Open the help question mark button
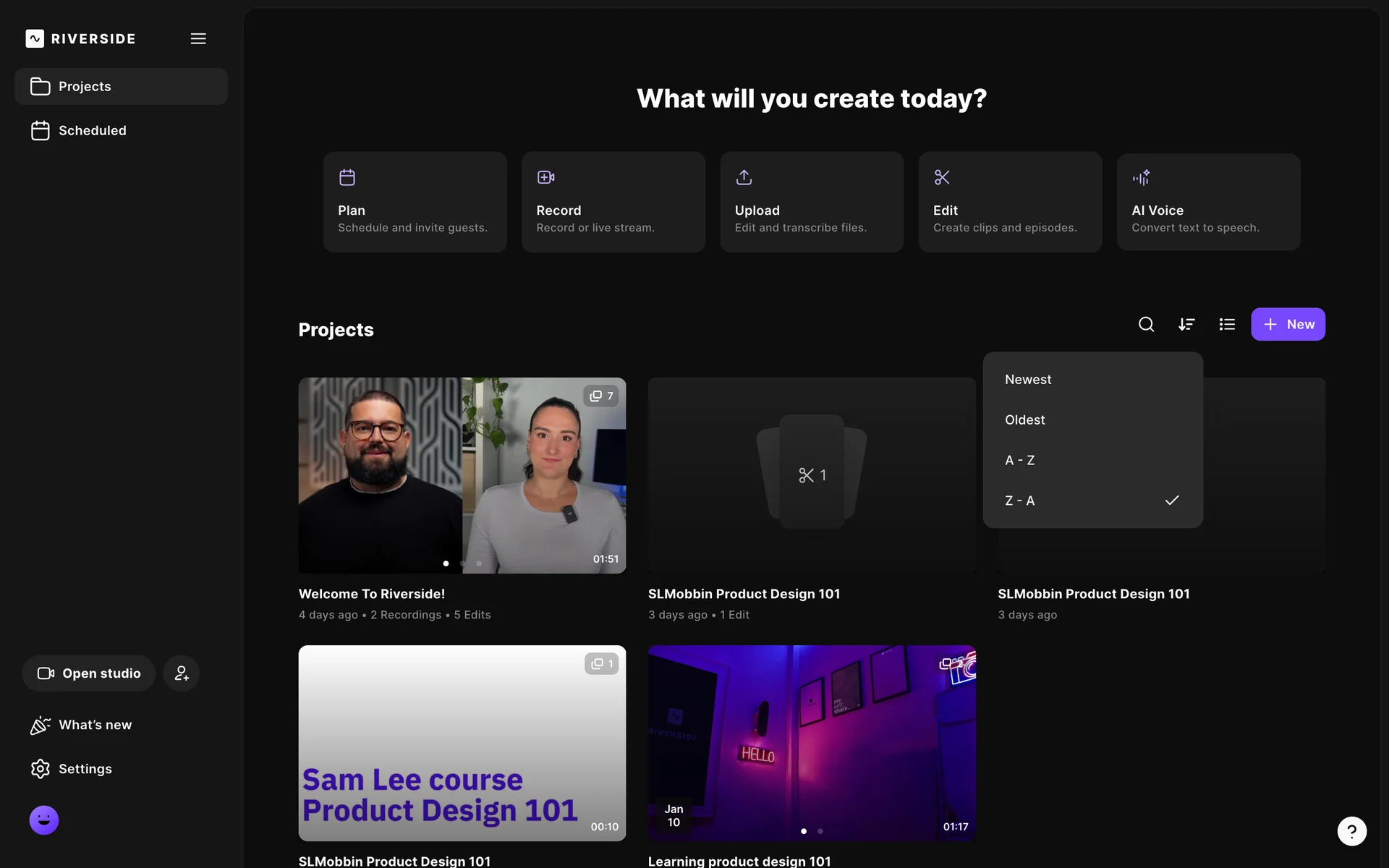 coord(1351,831)
